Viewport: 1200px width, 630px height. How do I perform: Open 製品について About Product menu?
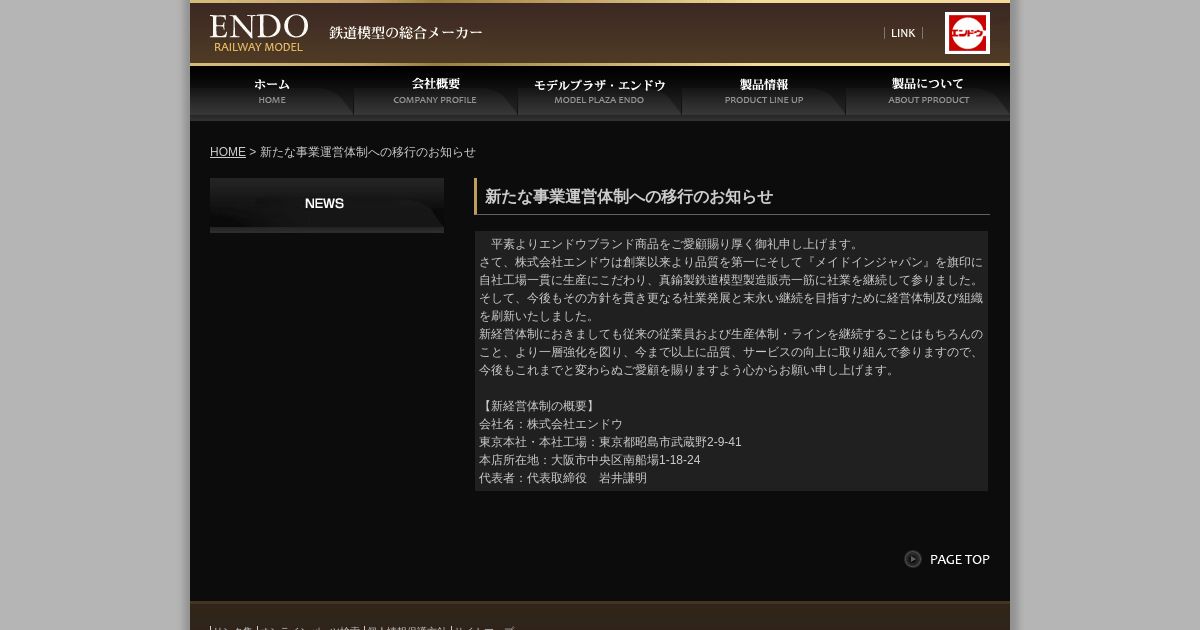[928, 92]
